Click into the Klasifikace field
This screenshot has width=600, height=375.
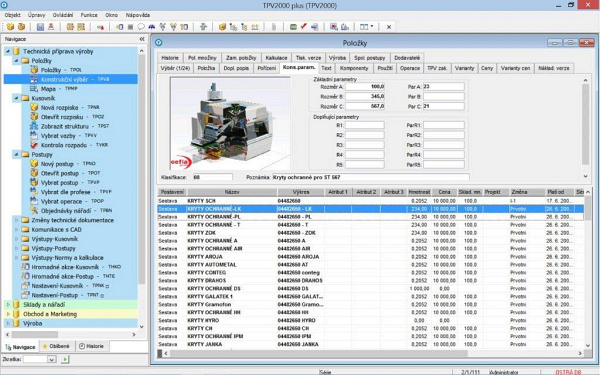coord(213,177)
